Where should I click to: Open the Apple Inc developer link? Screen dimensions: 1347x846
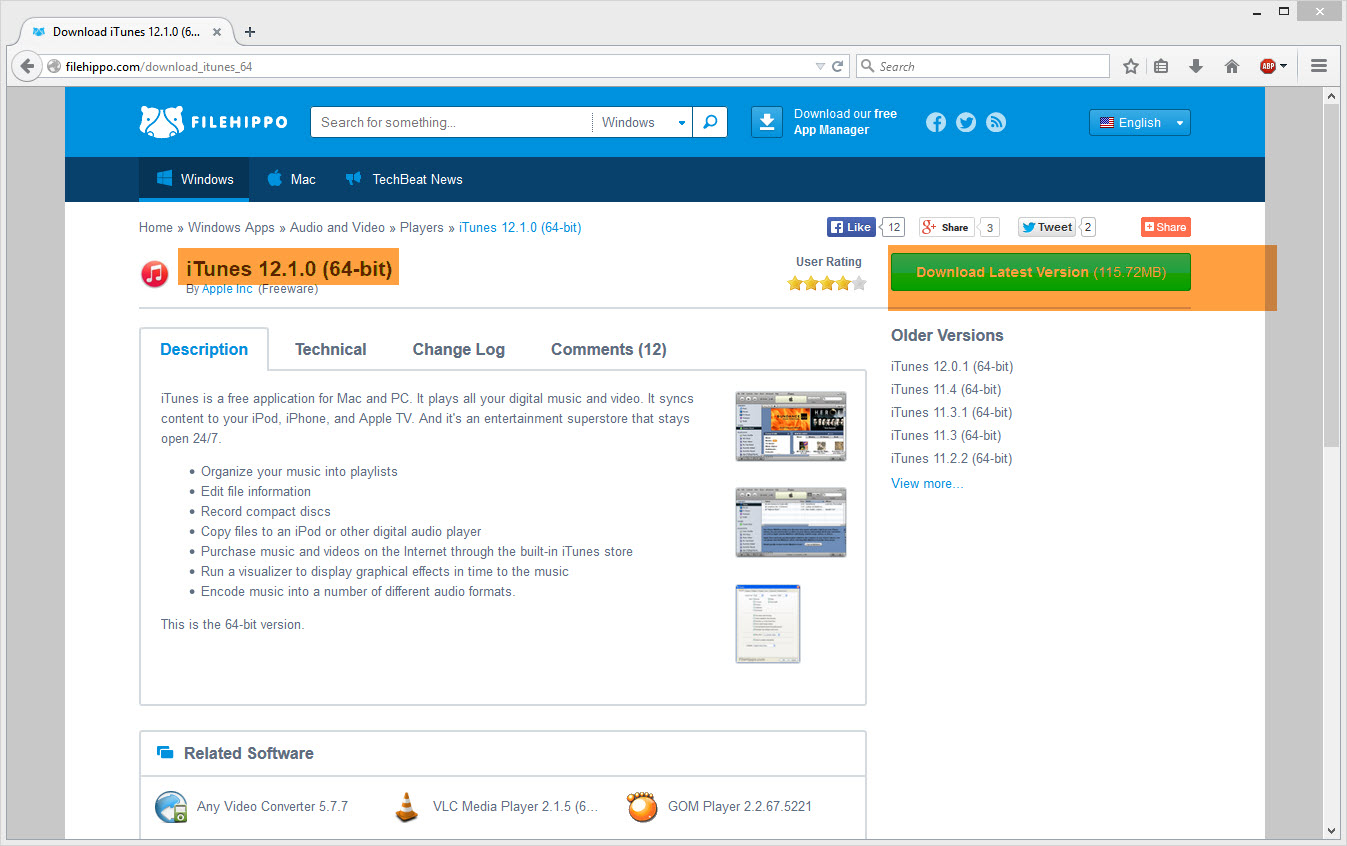tap(227, 289)
